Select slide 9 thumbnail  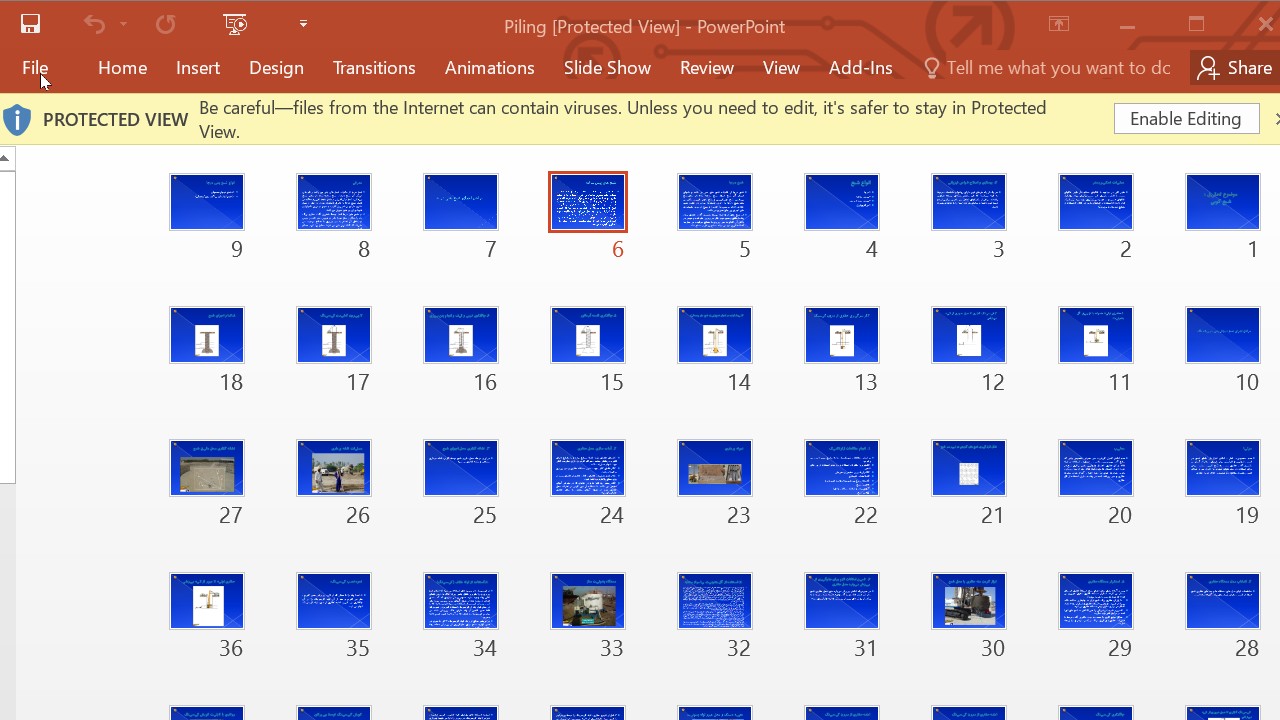click(207, 202)
